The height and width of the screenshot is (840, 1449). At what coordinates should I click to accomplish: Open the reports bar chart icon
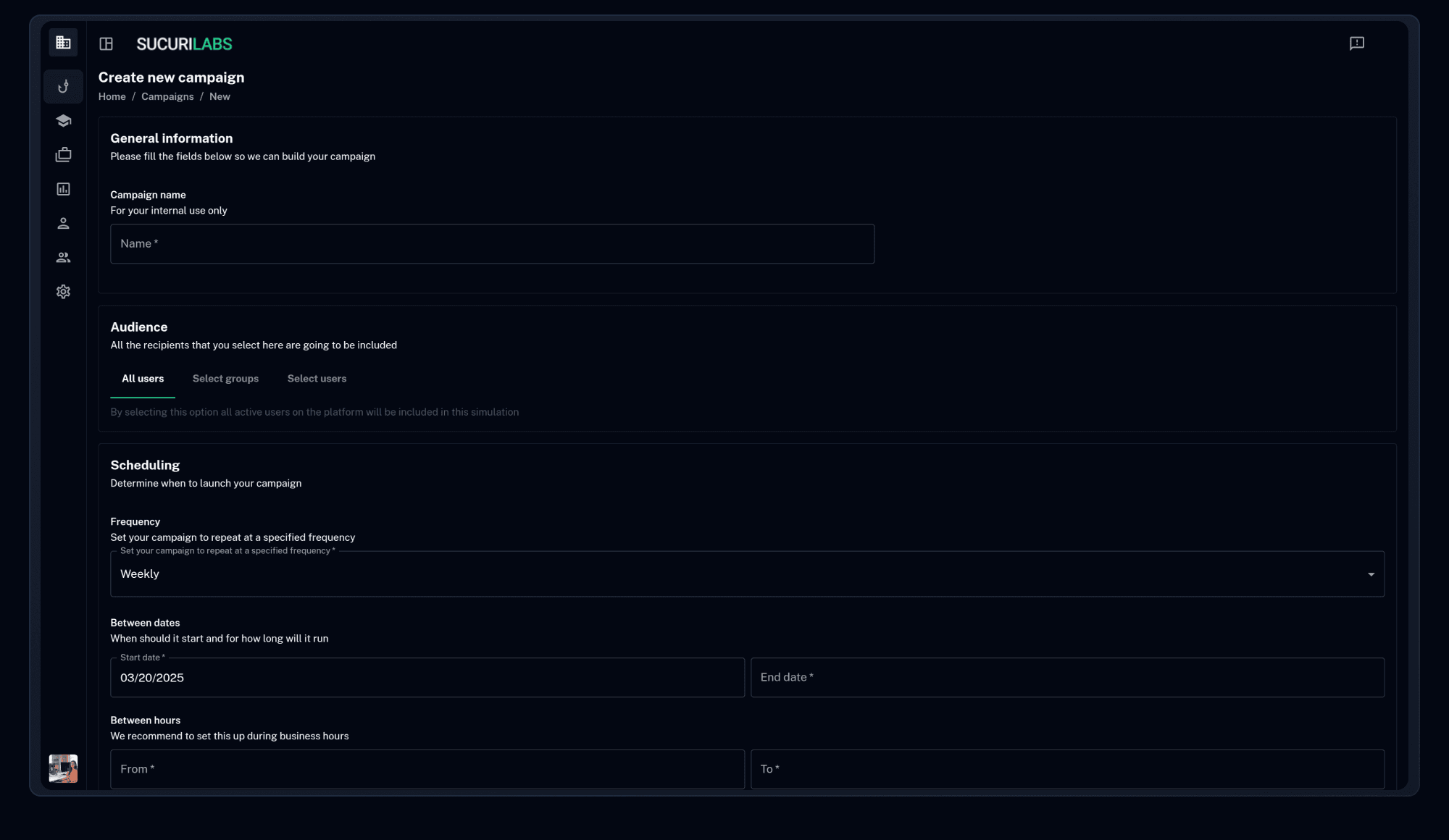(63, 189)
